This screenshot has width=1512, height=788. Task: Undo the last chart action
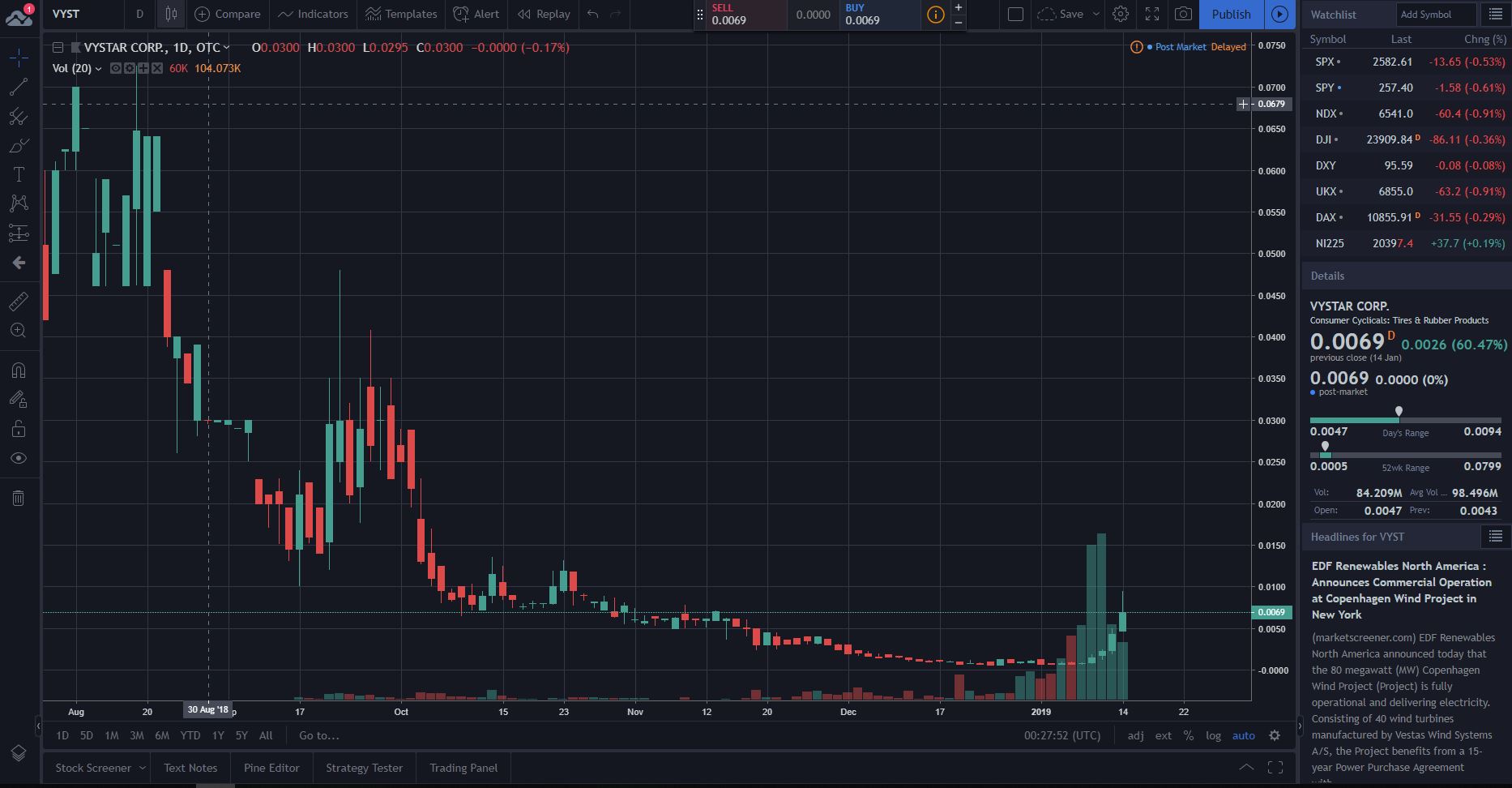pos(593,14)
